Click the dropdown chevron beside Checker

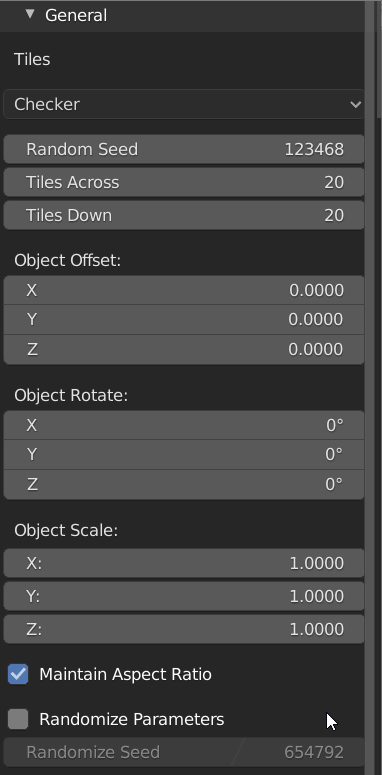pos(355,104)
